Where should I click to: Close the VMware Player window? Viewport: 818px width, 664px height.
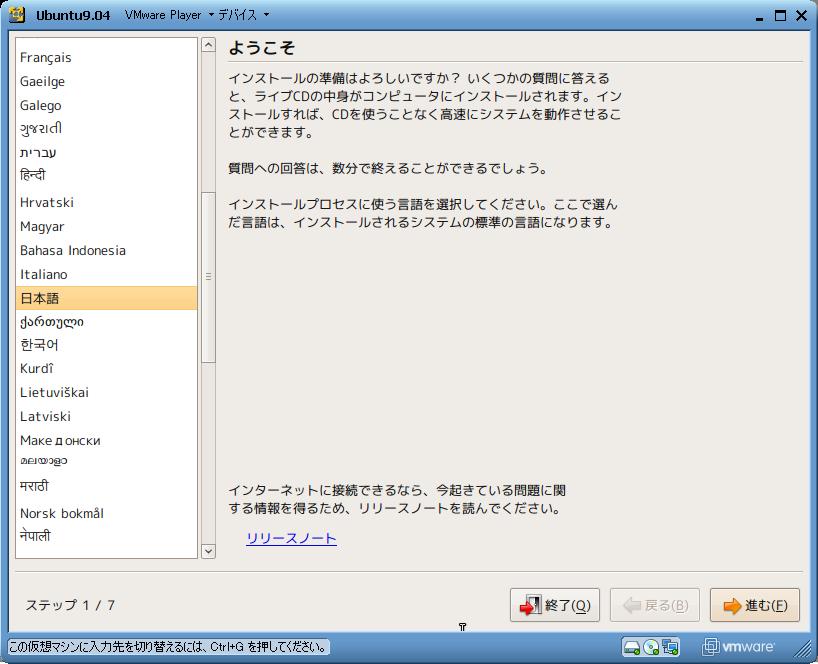[x=802, y=16]
